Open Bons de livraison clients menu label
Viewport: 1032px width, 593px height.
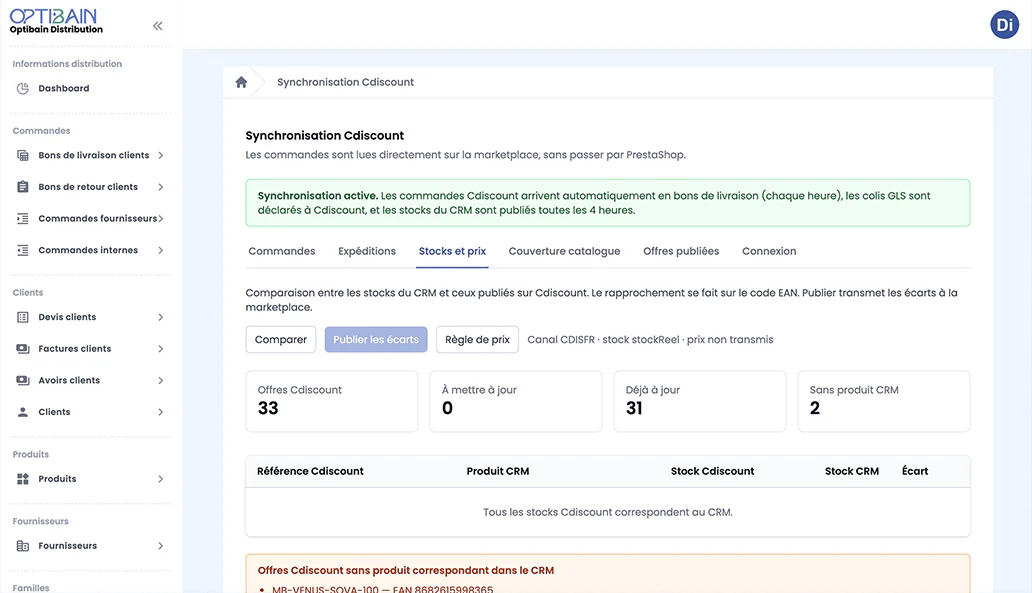[93, 155]
